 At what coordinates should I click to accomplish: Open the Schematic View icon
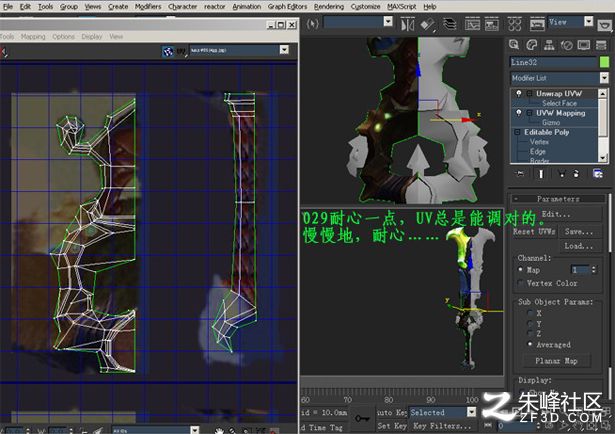click(x=491, y=24)
